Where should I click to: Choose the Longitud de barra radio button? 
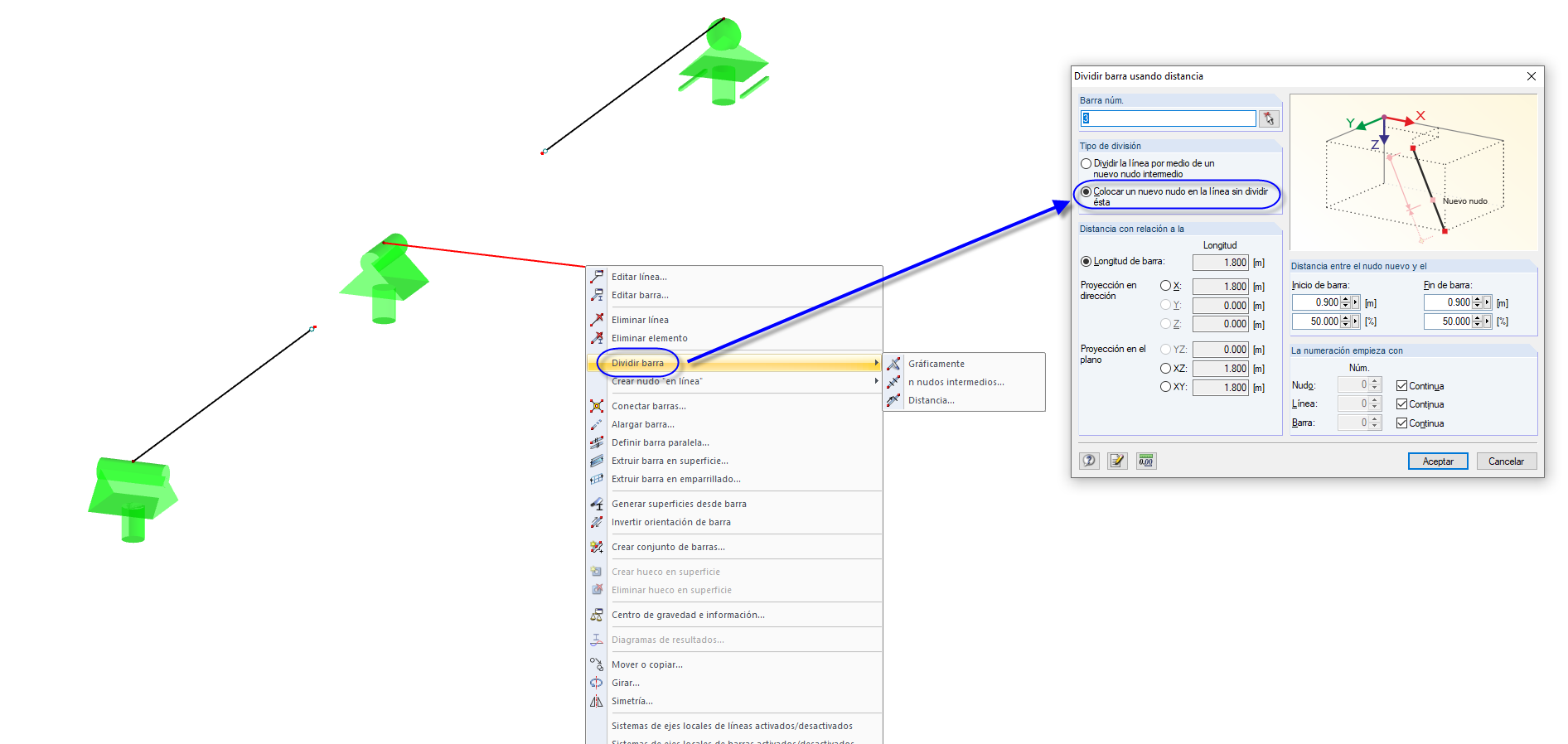pos(1086,262)
